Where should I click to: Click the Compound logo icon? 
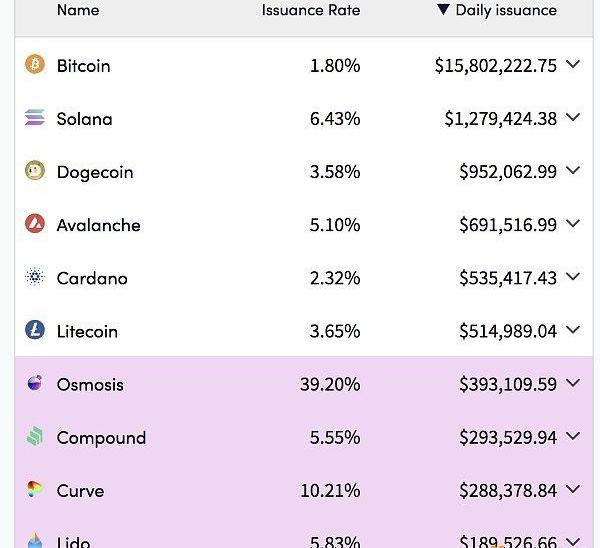point(35,436)
